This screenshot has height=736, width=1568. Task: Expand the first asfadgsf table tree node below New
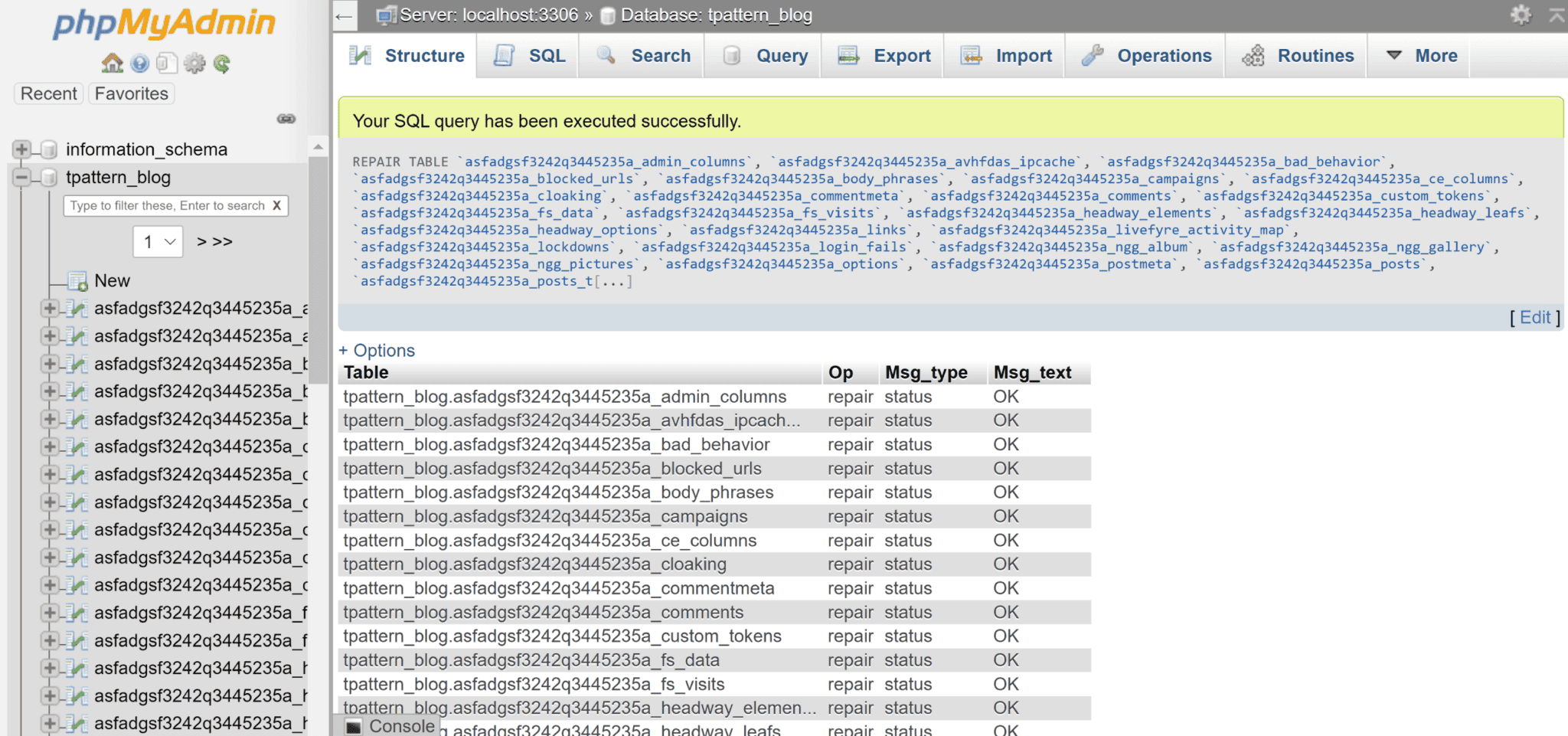[50, 309]
